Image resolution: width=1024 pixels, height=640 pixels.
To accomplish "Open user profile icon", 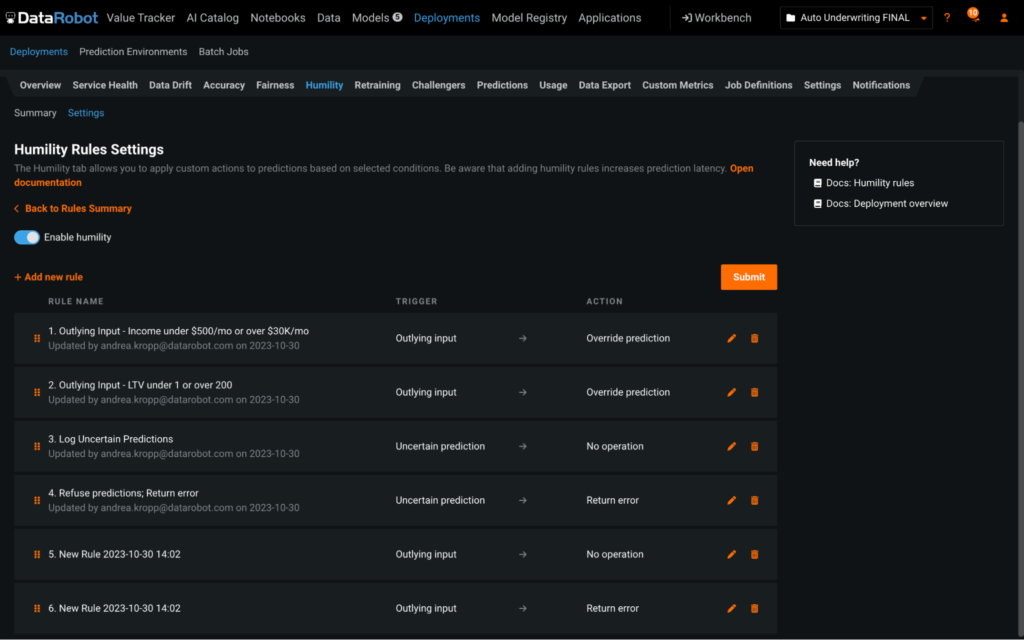I will click(1004, 18).
